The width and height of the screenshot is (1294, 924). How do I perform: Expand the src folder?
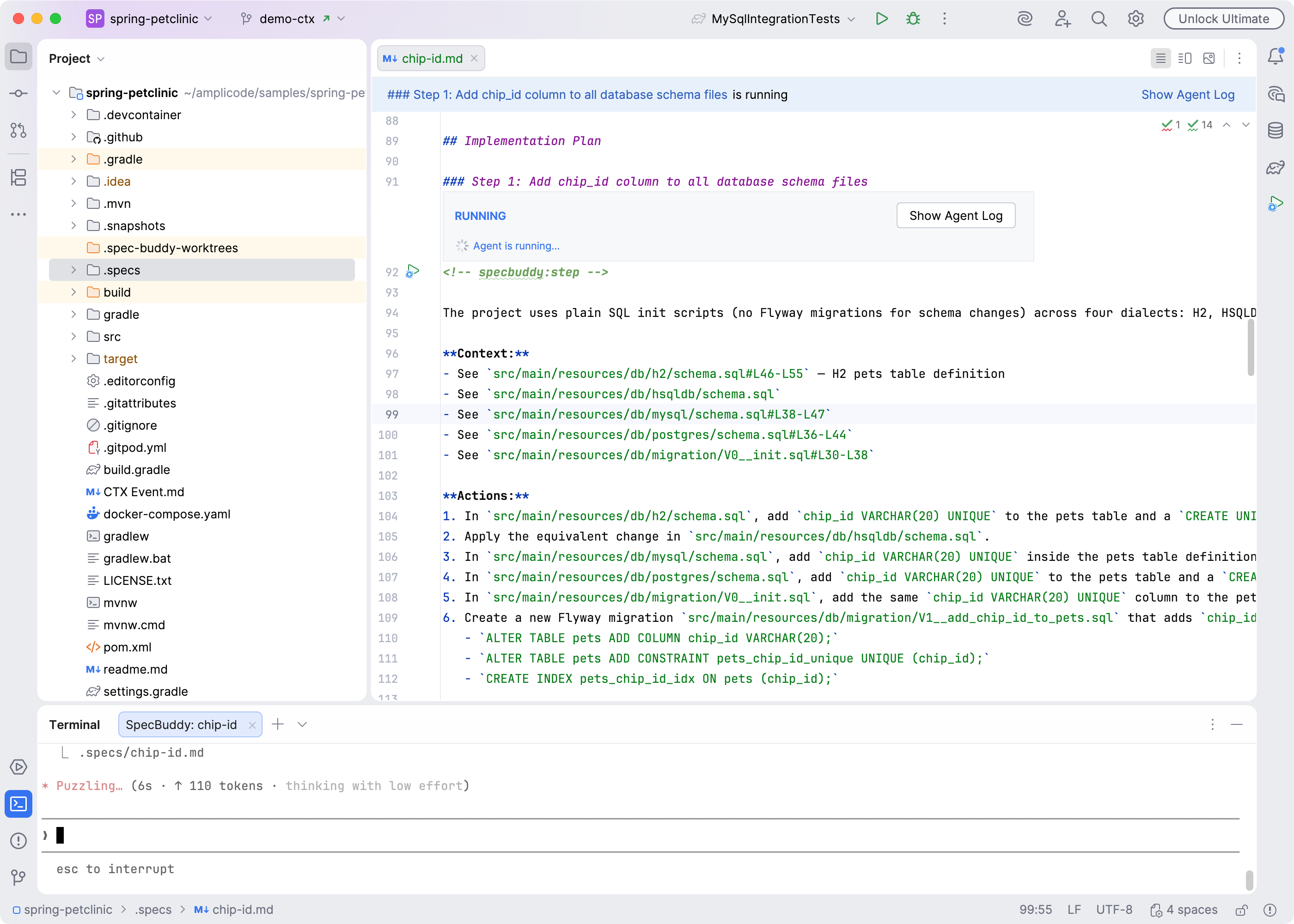73,337
